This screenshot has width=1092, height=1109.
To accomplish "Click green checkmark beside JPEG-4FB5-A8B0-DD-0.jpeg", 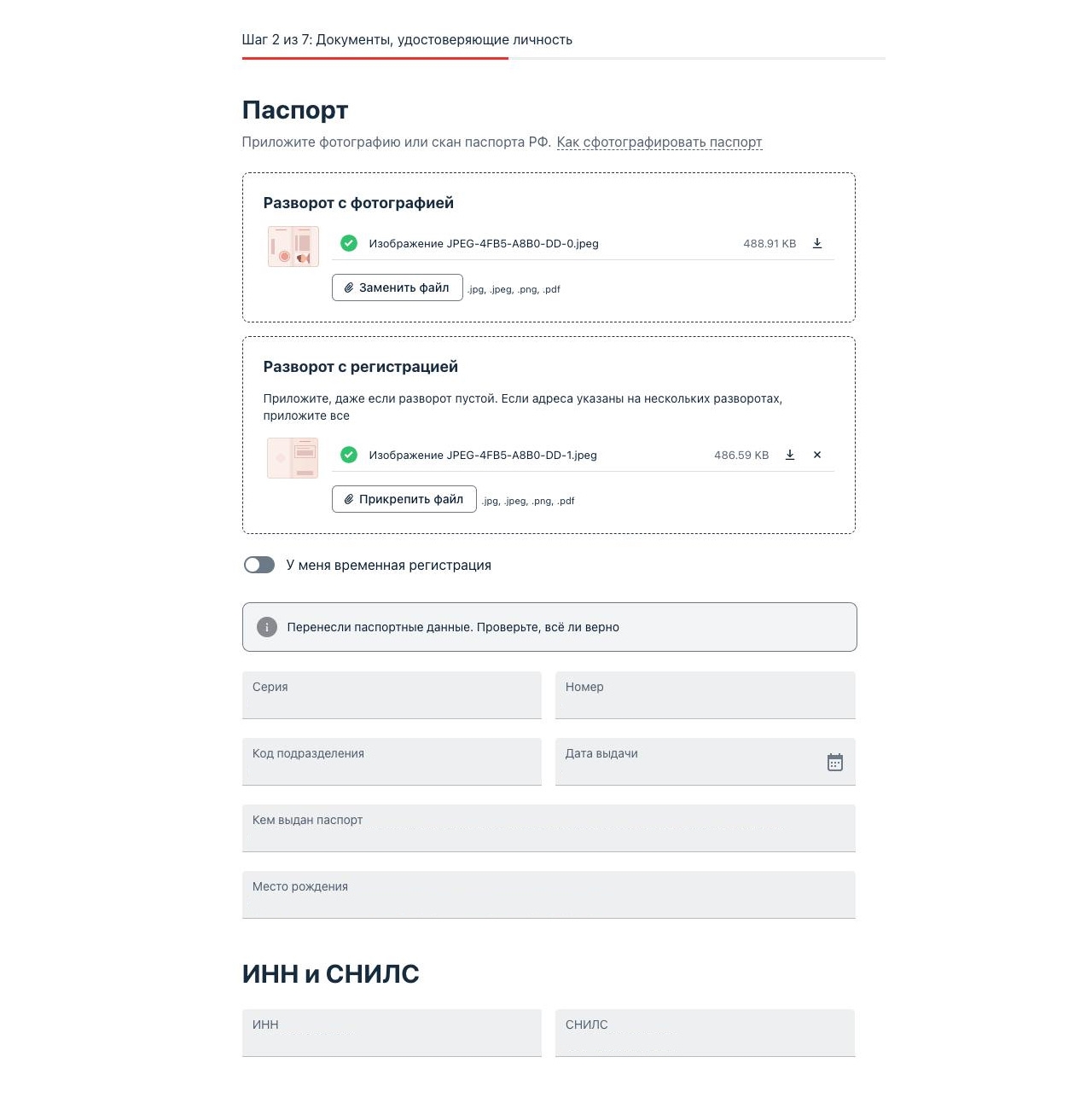I will (349, 243).
